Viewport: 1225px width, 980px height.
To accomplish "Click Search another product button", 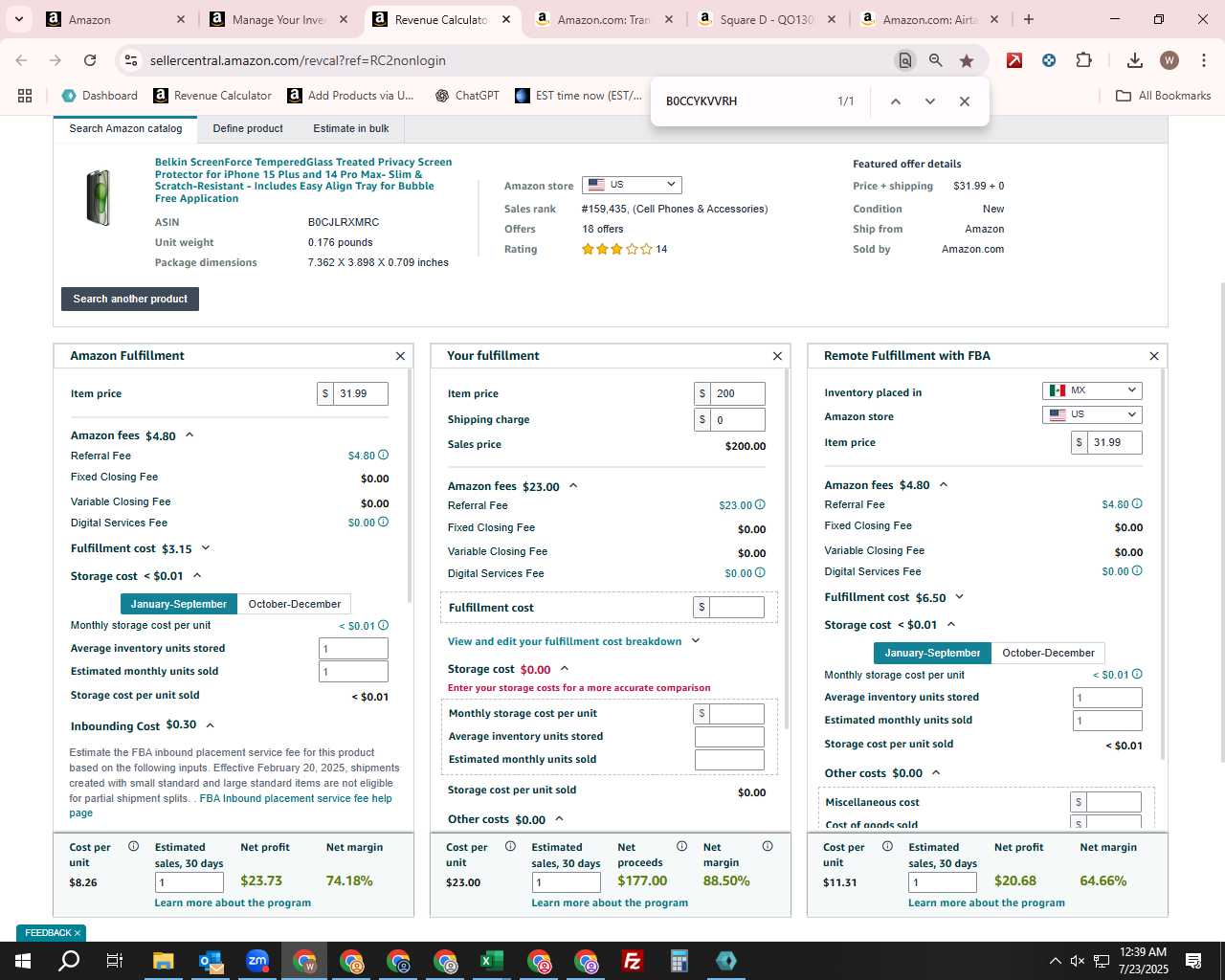I will [130, 299].
